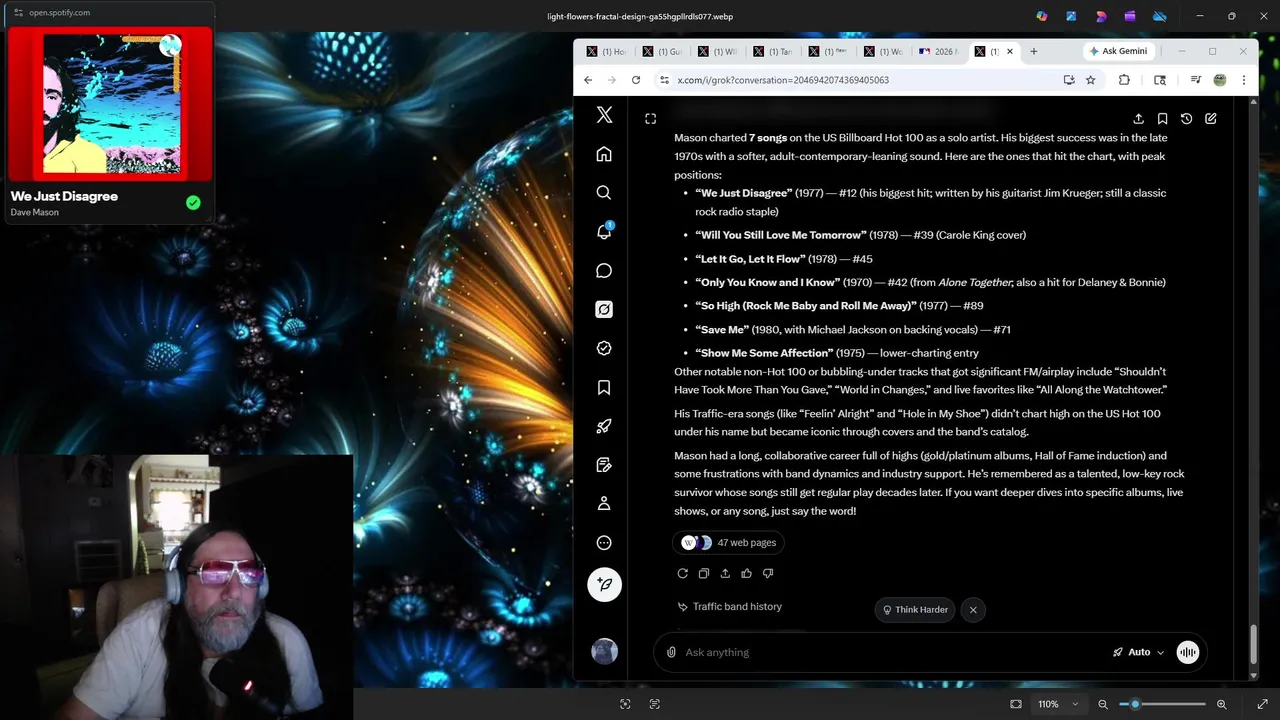Open We Just Disagree album art thumbnail
The height and width of the screenshot is (720, 1280).
pyautogui.click(x=110, y=104)
